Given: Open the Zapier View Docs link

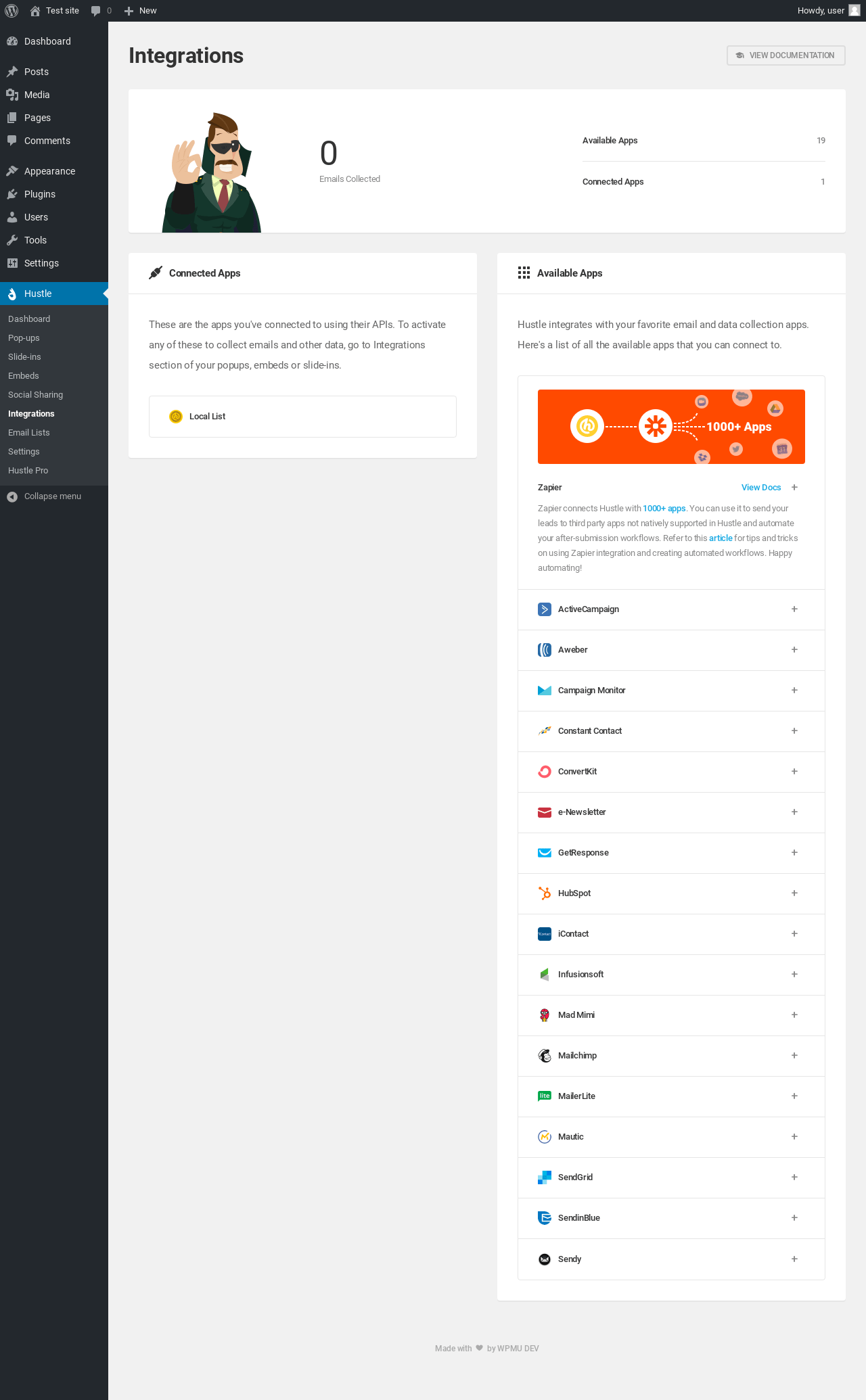Looking at the screenshot, I should tap(761, 488).
